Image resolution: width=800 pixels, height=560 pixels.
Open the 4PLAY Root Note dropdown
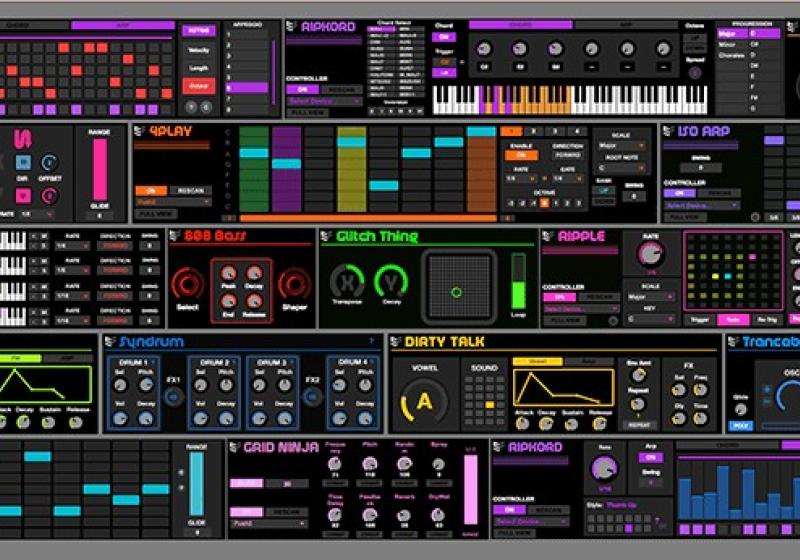621,168
